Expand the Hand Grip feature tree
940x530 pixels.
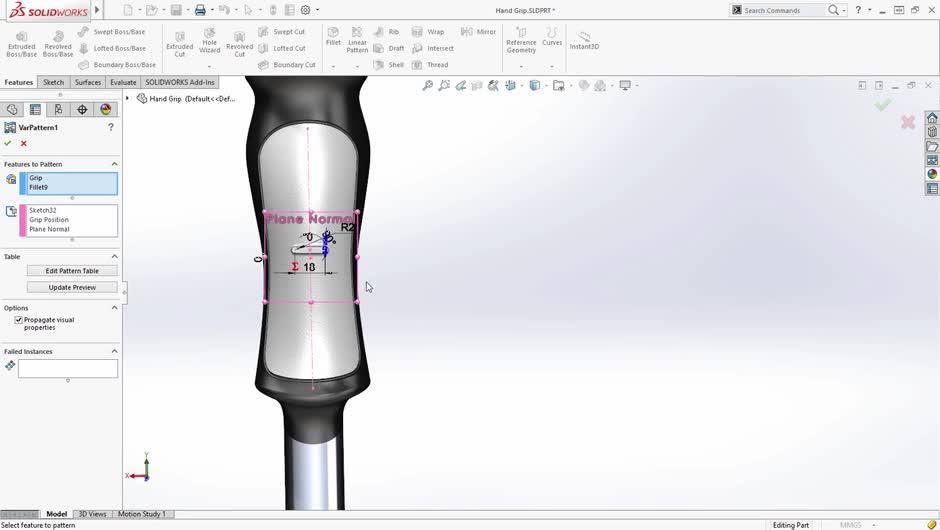pyautogui.click(x=128, y=98)
